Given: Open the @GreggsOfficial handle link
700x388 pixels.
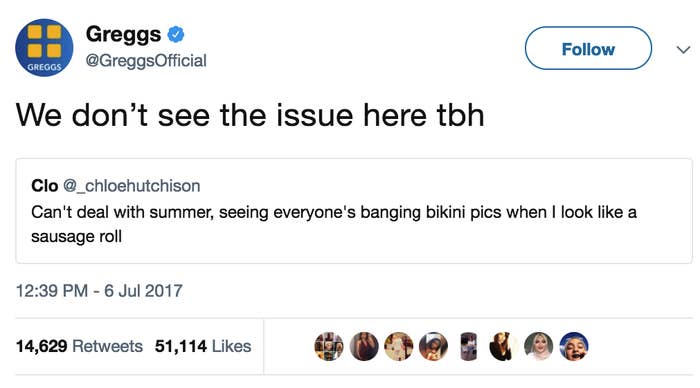Looking at the screenshot, I should 146,60.
